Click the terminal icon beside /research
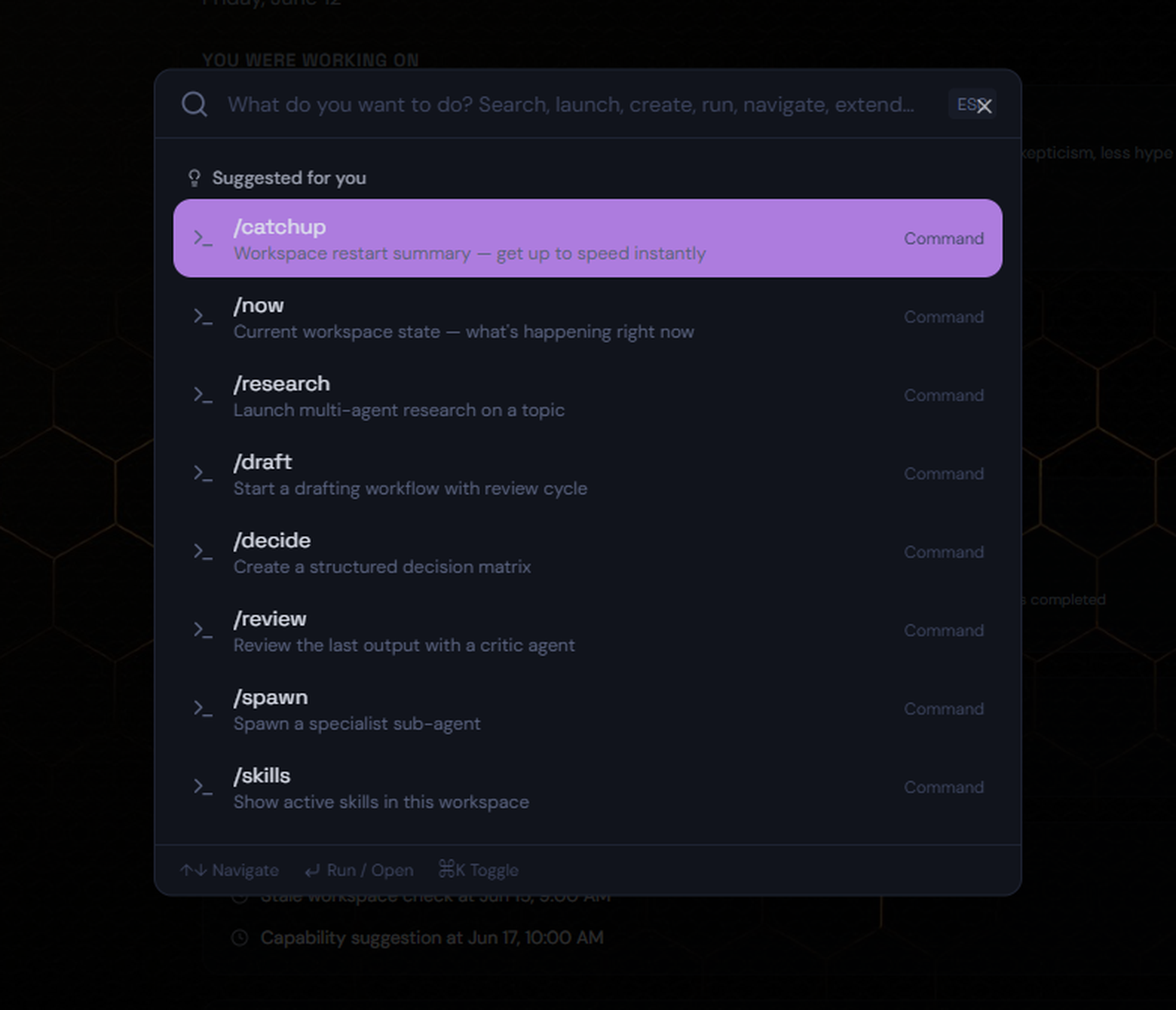Viewport: 1176px width, 1010px height. click(x=203, y=395)
